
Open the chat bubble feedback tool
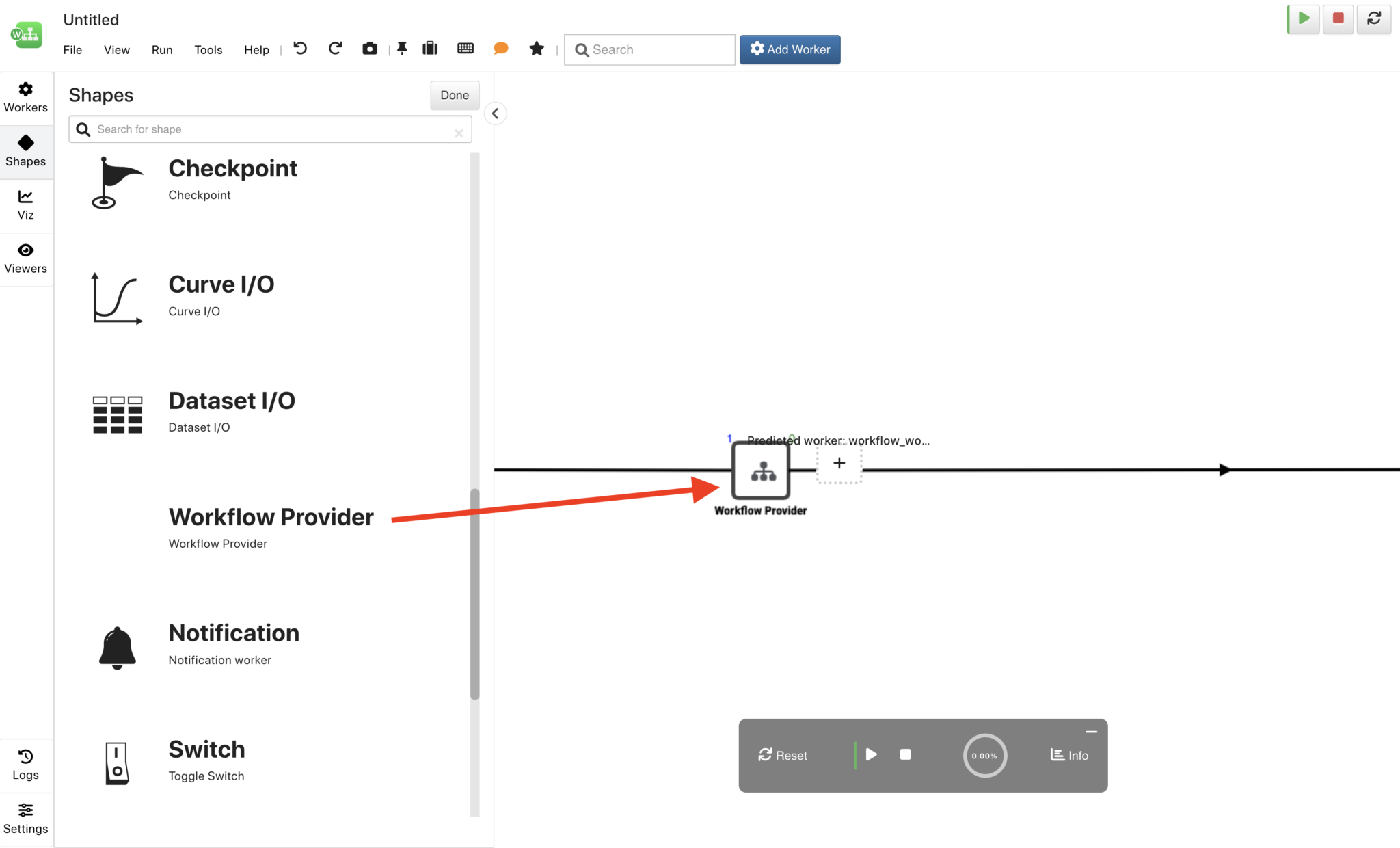point(500,49)
